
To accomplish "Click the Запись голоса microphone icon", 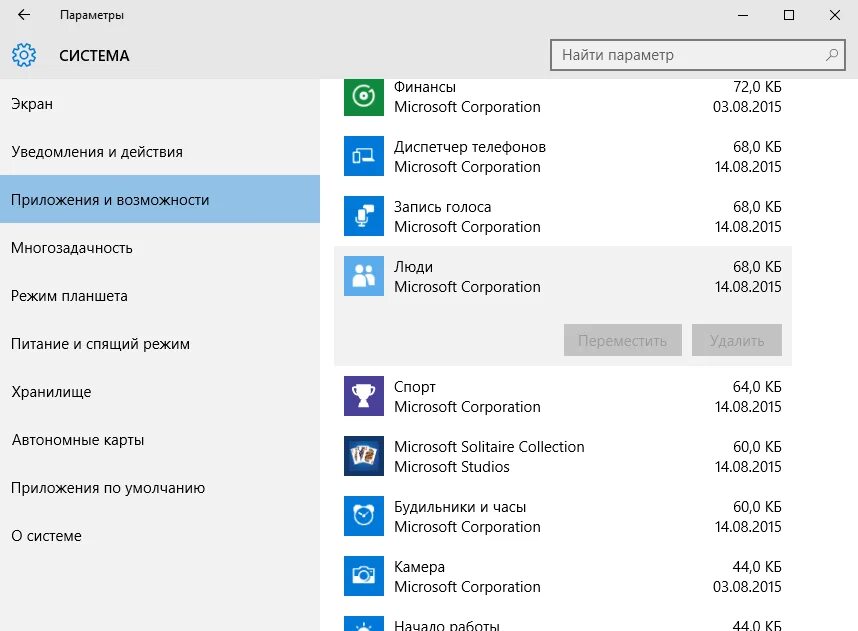I will click(364, 216).
